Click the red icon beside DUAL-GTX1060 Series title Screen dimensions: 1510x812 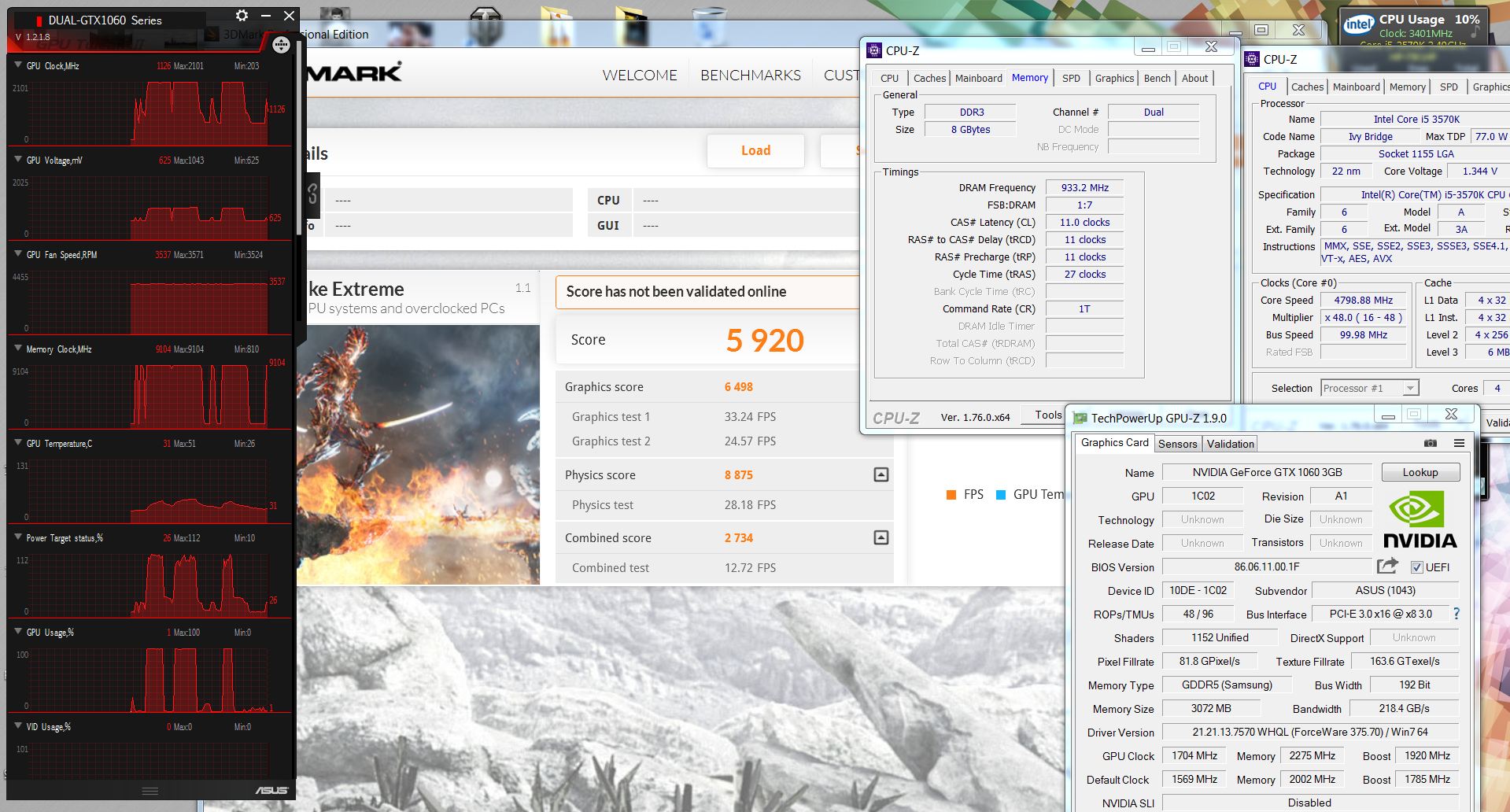click(x=39, y=20)
